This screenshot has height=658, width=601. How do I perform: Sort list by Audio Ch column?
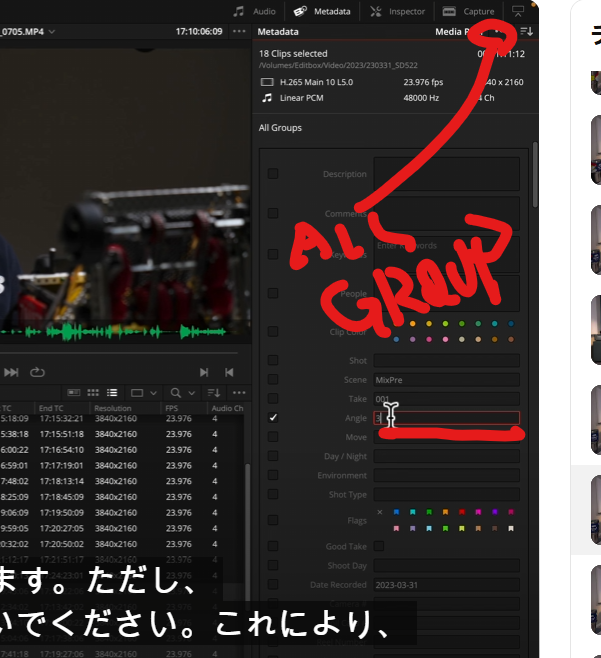227,408
